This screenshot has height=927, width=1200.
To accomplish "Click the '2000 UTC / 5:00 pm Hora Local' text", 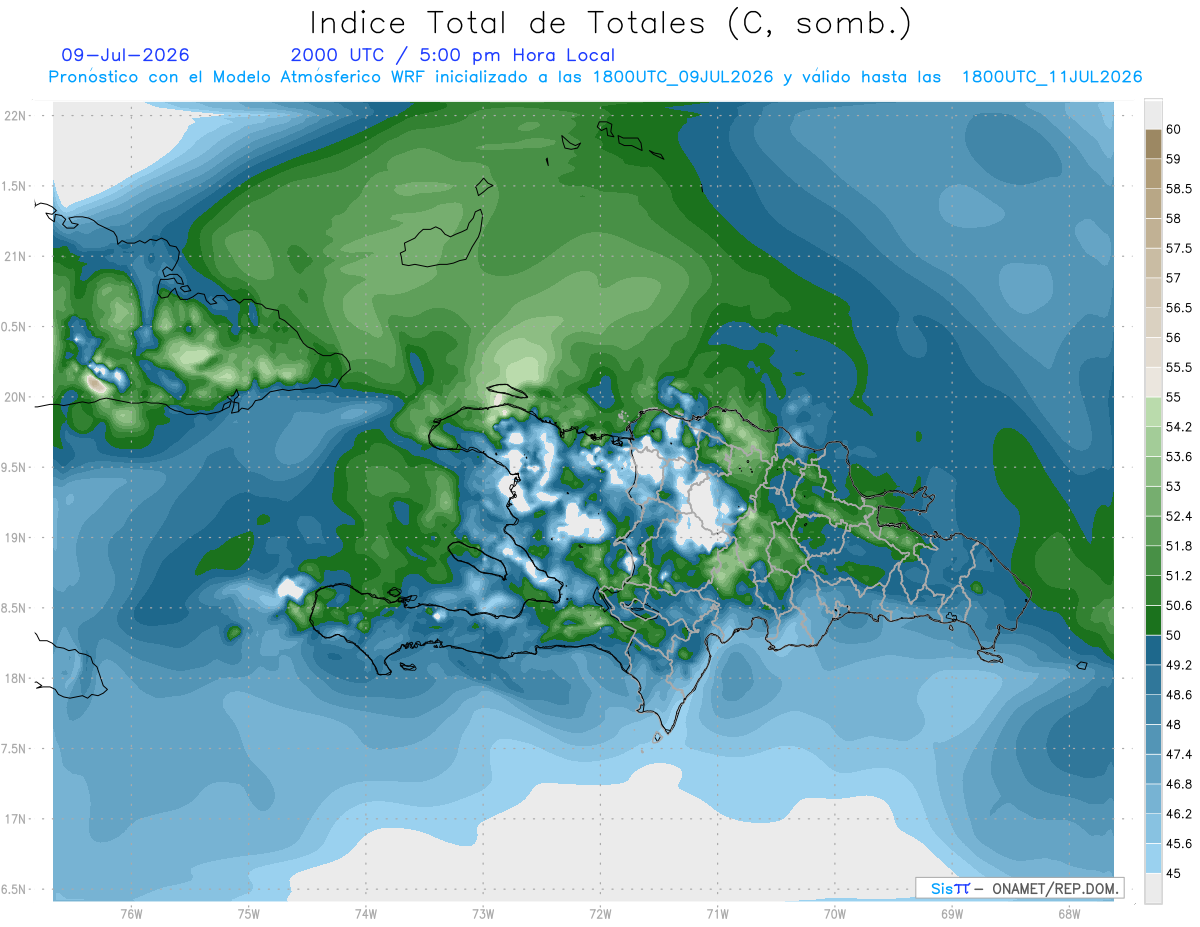I will pos(453,55).
